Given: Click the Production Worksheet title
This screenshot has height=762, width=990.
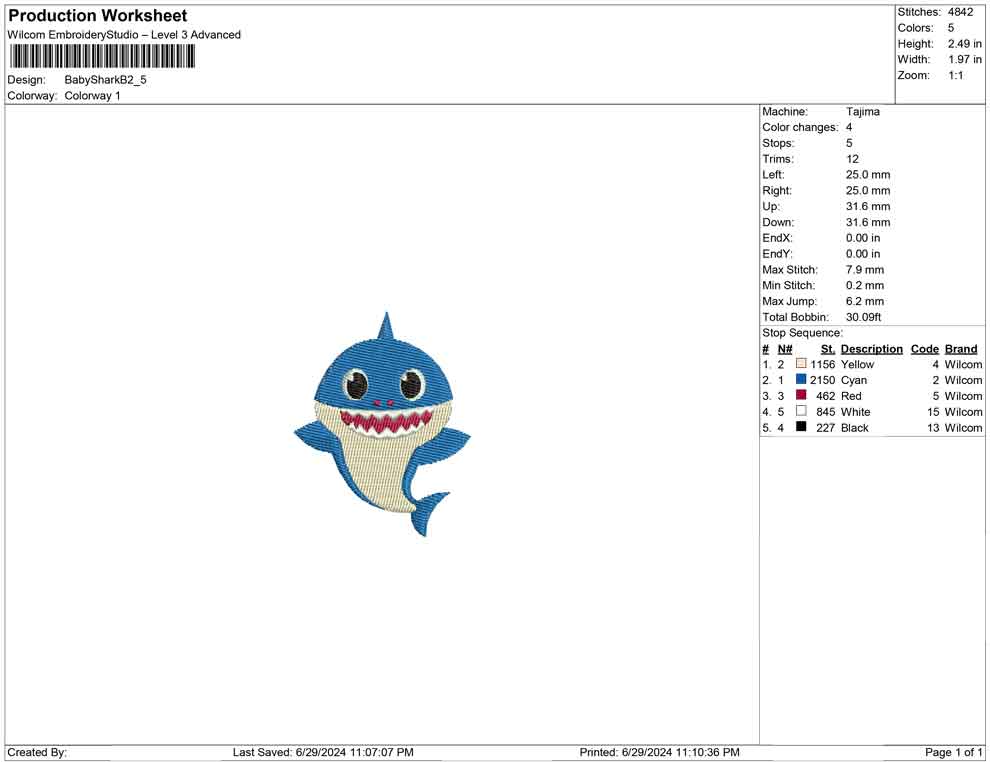Looking at the screenshot, I should [98, 16].
